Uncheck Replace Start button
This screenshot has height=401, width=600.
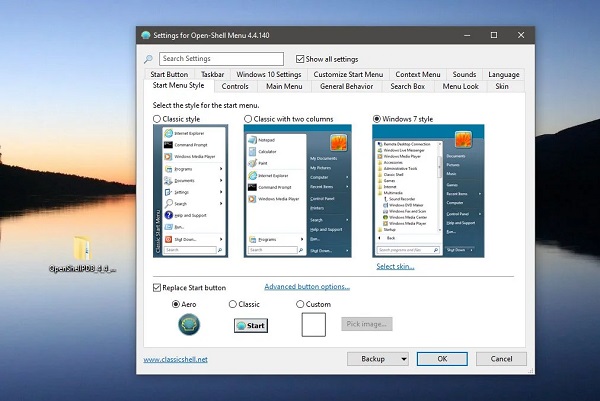click(x=157, y=287)
